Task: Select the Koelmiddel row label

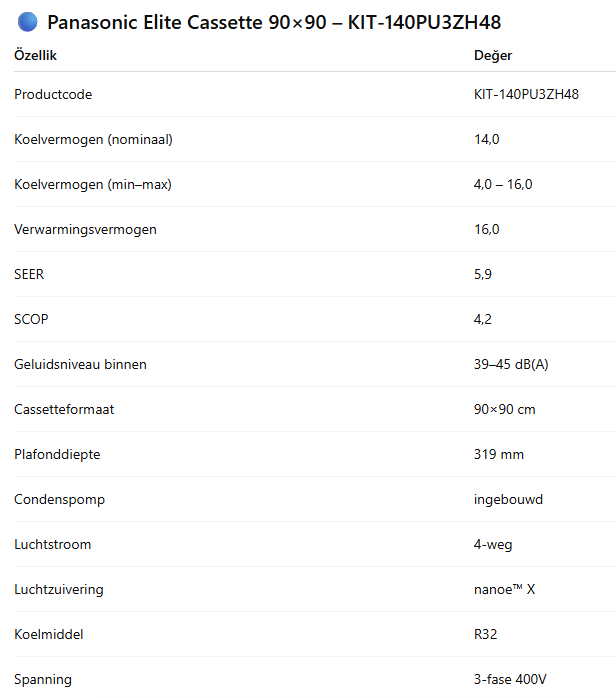Action: pos(49,634)
